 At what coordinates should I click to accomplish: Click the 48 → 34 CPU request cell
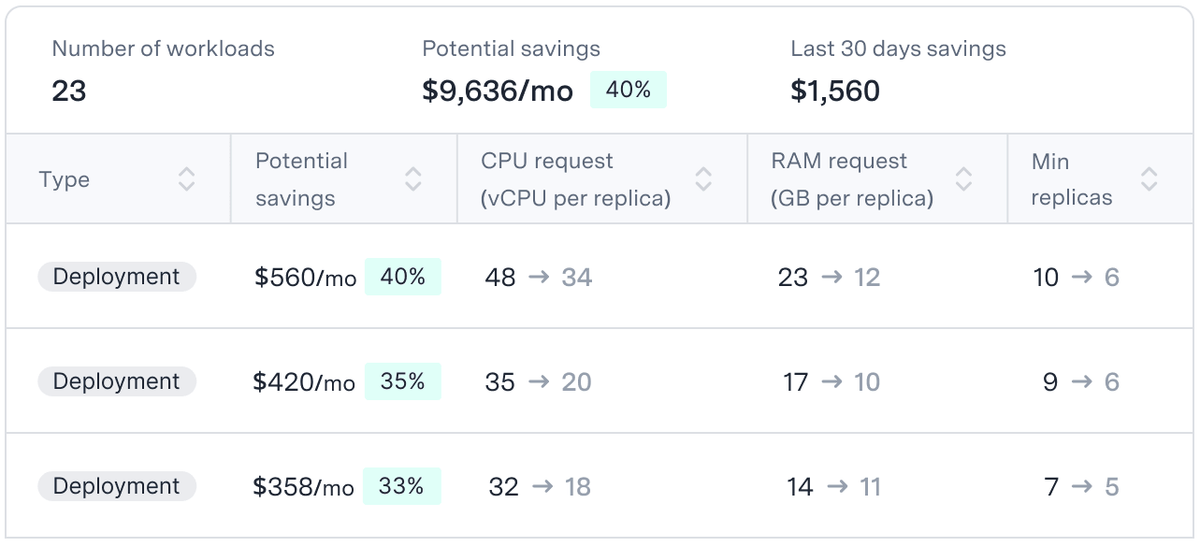coord(539,277)
